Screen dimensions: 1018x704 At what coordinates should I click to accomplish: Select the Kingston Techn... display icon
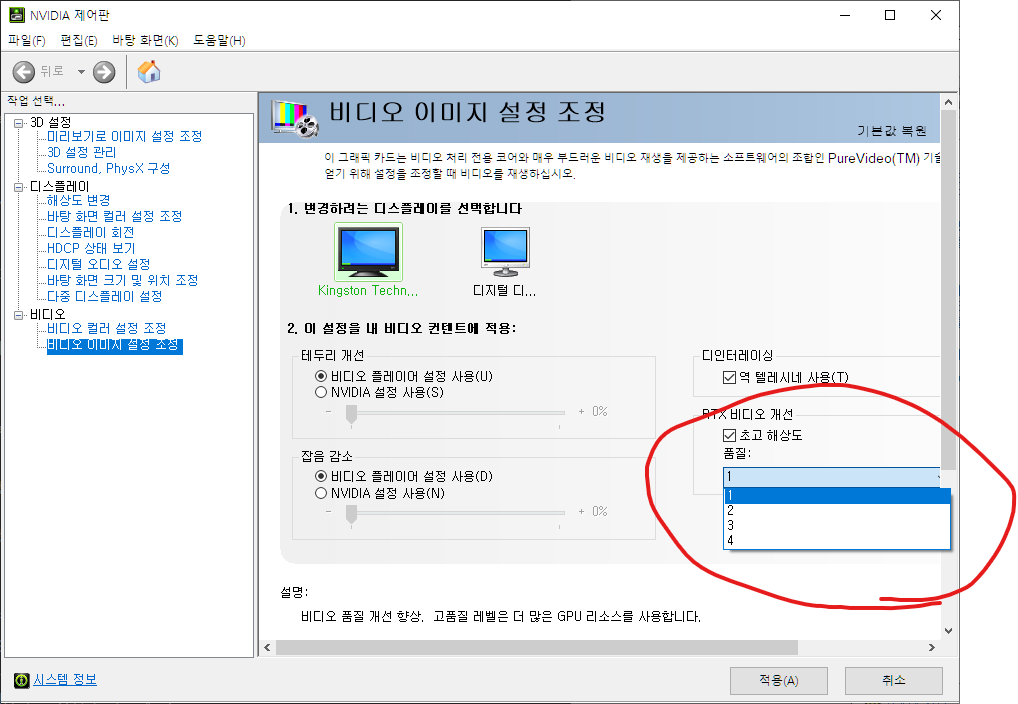pyautogui.click(x=368, y=252)
